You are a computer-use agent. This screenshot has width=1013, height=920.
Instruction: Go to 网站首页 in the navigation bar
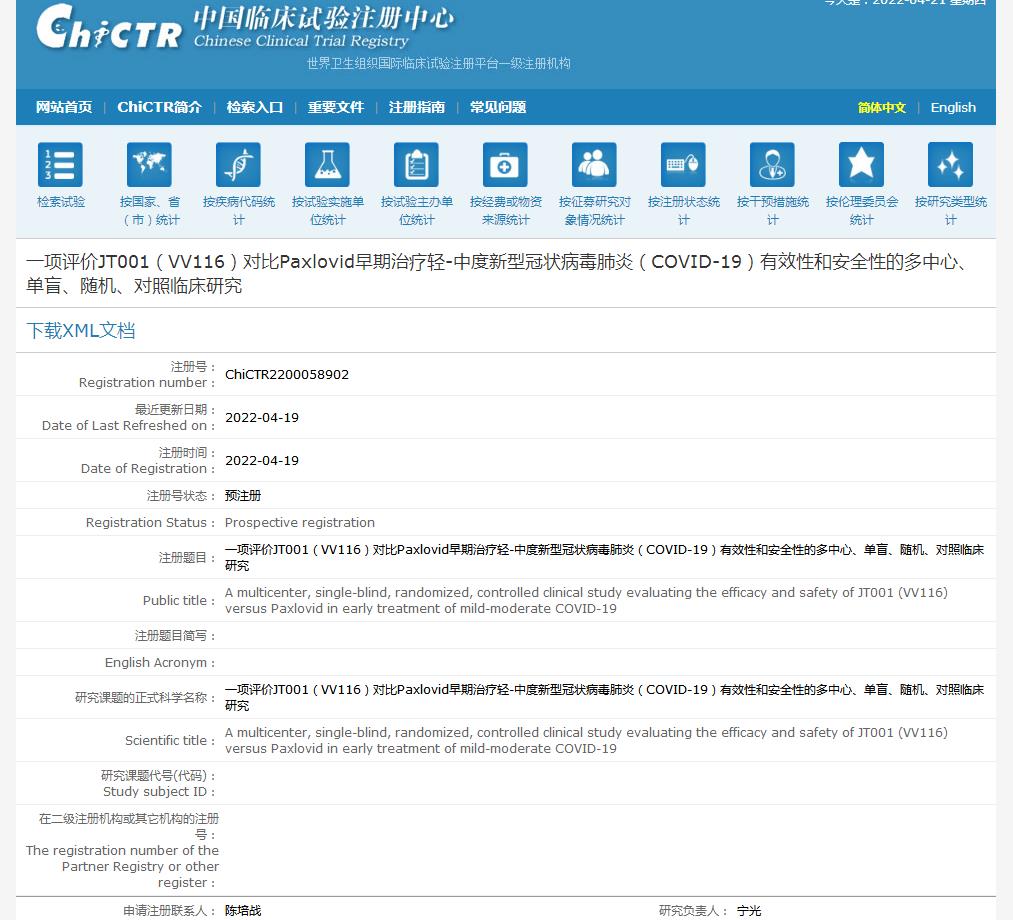point(64,107)
